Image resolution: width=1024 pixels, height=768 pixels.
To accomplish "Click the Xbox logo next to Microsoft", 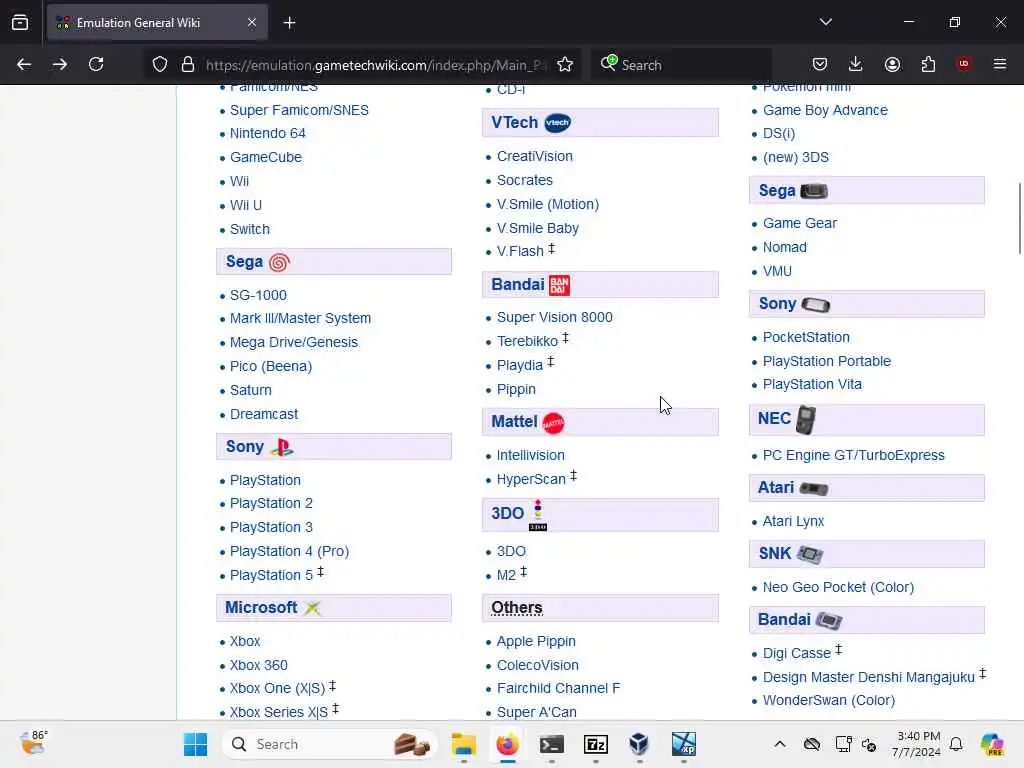I will click(x=312, y=609).
